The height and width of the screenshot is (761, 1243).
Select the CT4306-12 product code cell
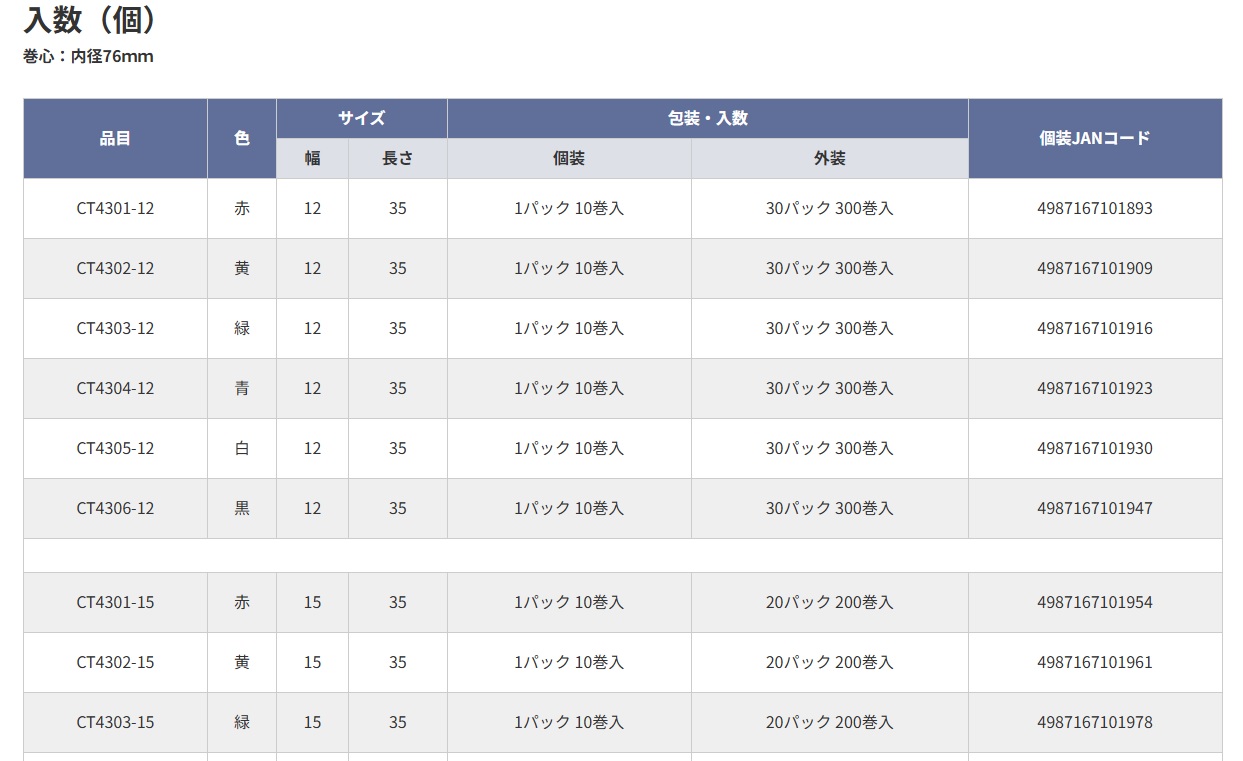click(x=115, y=509)
